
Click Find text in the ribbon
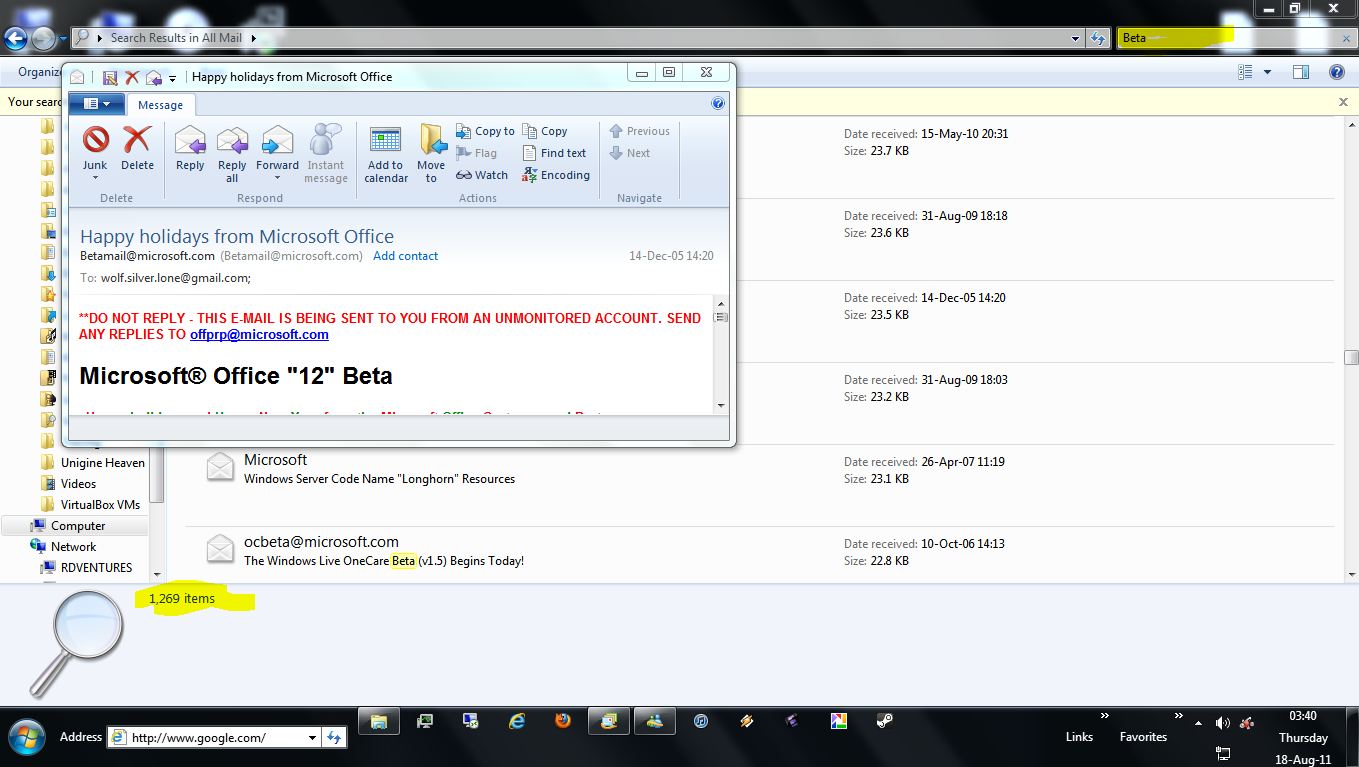[x=554, y=153]
